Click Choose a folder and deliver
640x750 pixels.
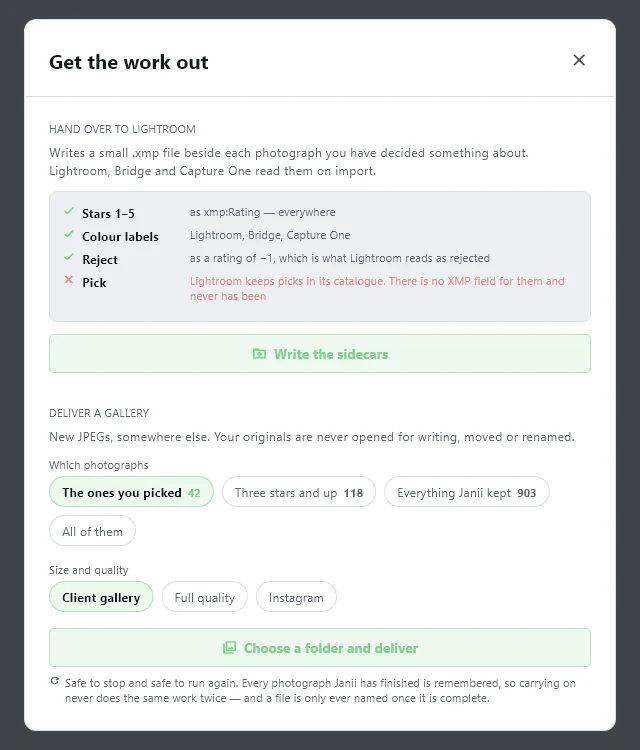(320, 648)
